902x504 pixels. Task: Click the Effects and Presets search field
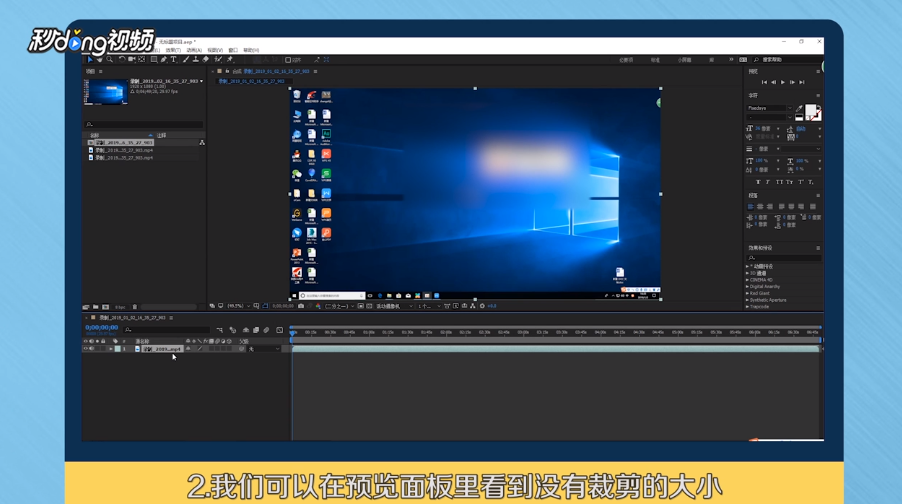[783, 258]
